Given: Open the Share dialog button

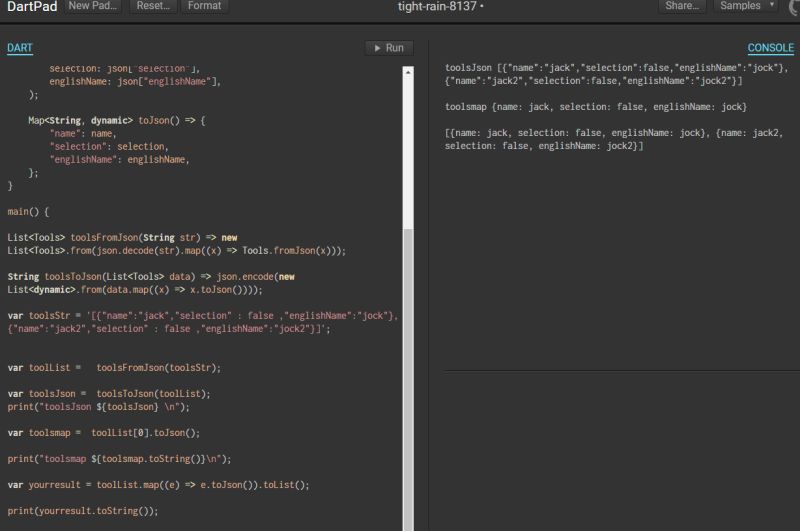Looking at the screenshot, I should [682, 6].
